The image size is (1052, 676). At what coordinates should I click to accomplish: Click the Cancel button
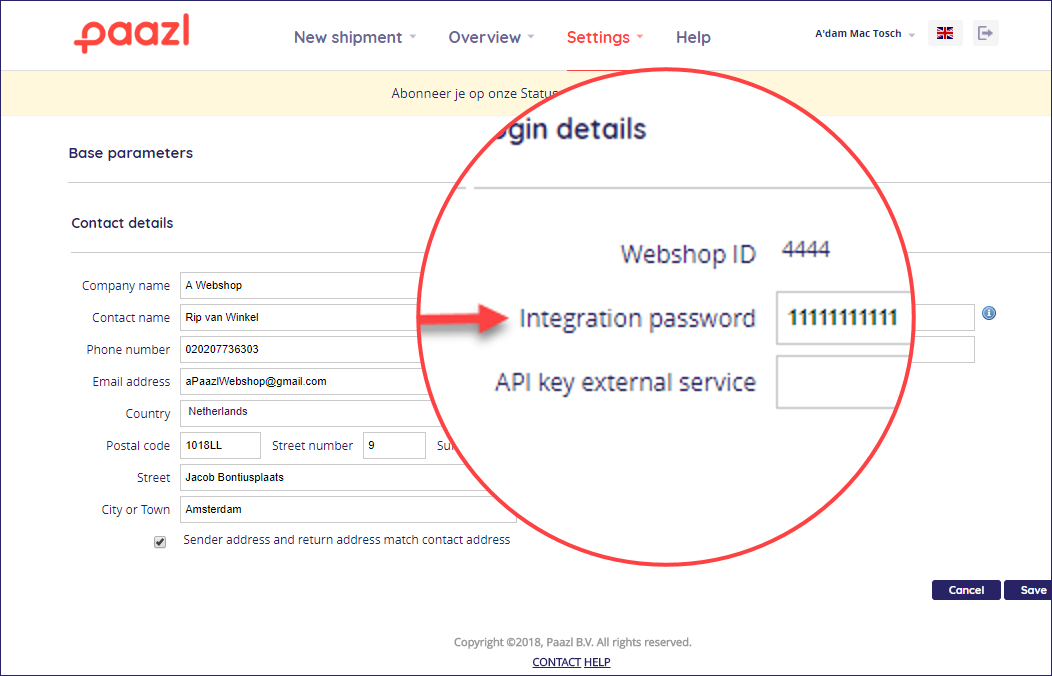[x=966, y=590]
